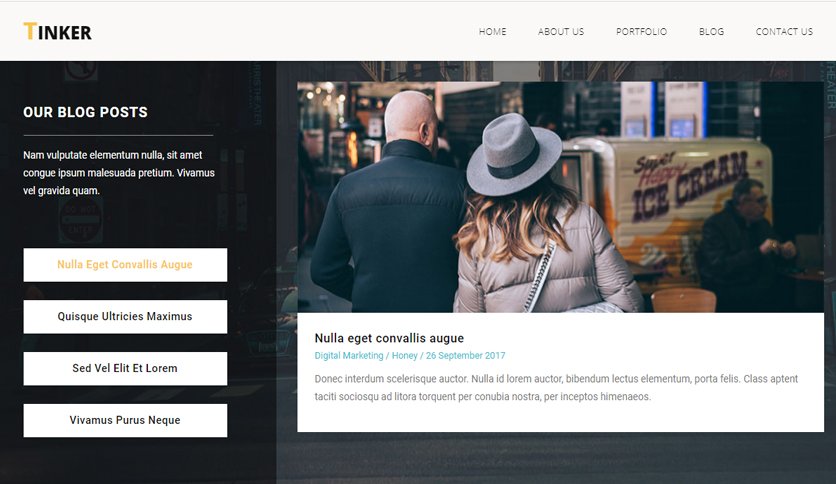Choose the Sed Vel Elit Et Lorem post

click(125, 368)
